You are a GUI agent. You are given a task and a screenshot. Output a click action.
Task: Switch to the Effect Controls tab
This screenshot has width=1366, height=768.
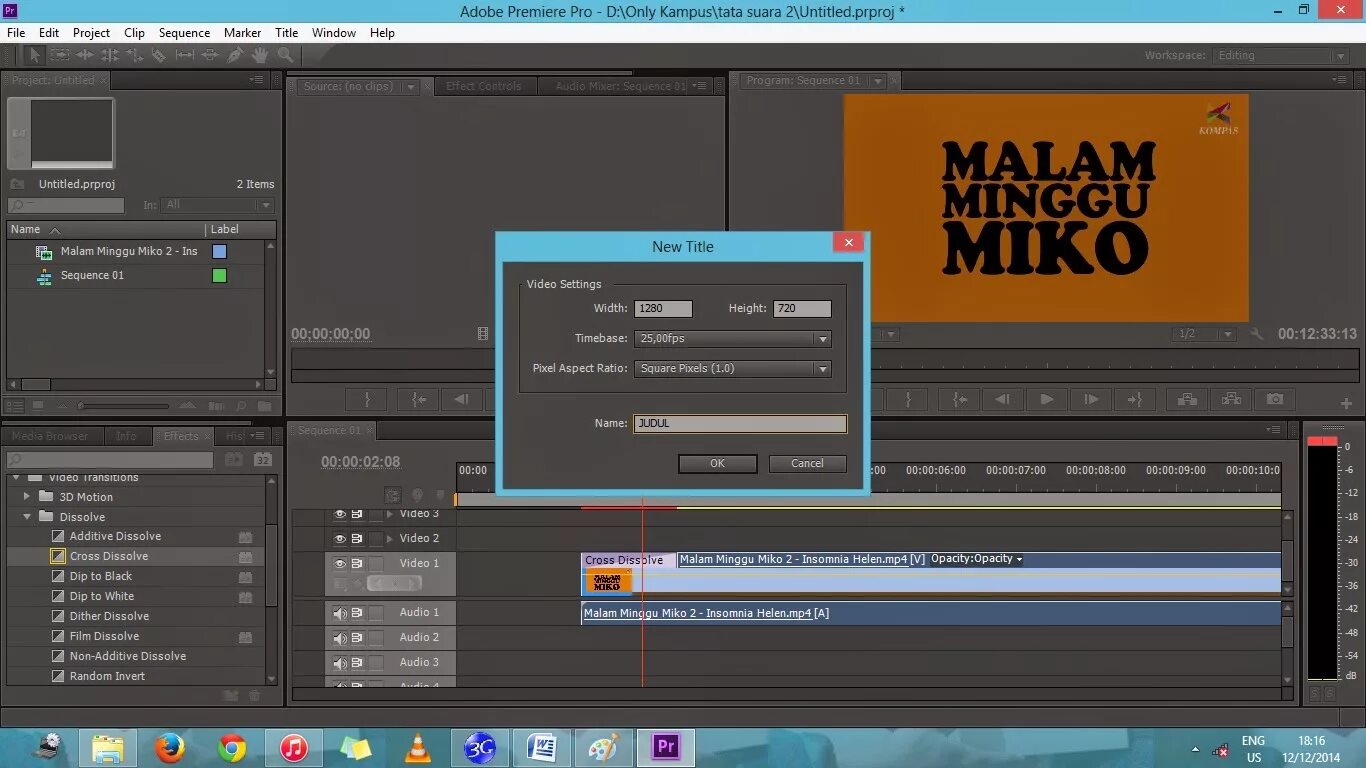(x=484, y=86)
